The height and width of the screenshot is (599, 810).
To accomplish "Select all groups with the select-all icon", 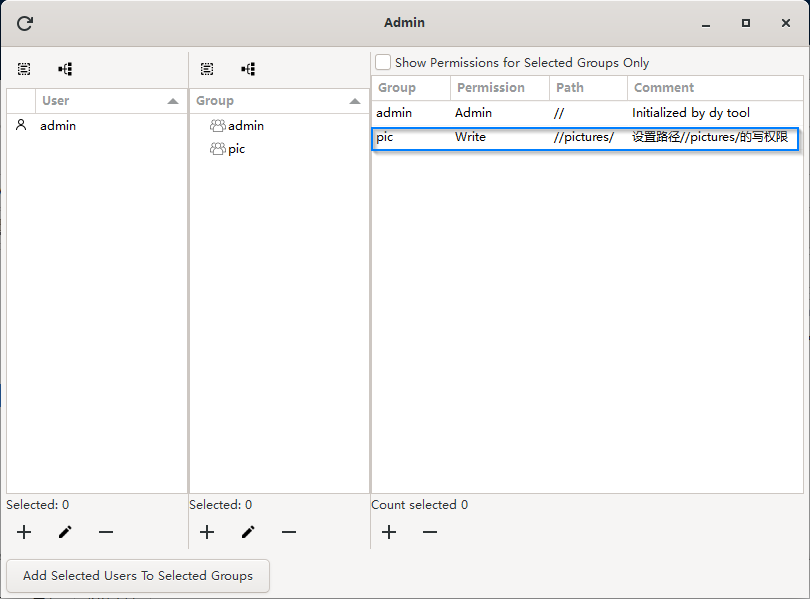I will click(207, 69).
